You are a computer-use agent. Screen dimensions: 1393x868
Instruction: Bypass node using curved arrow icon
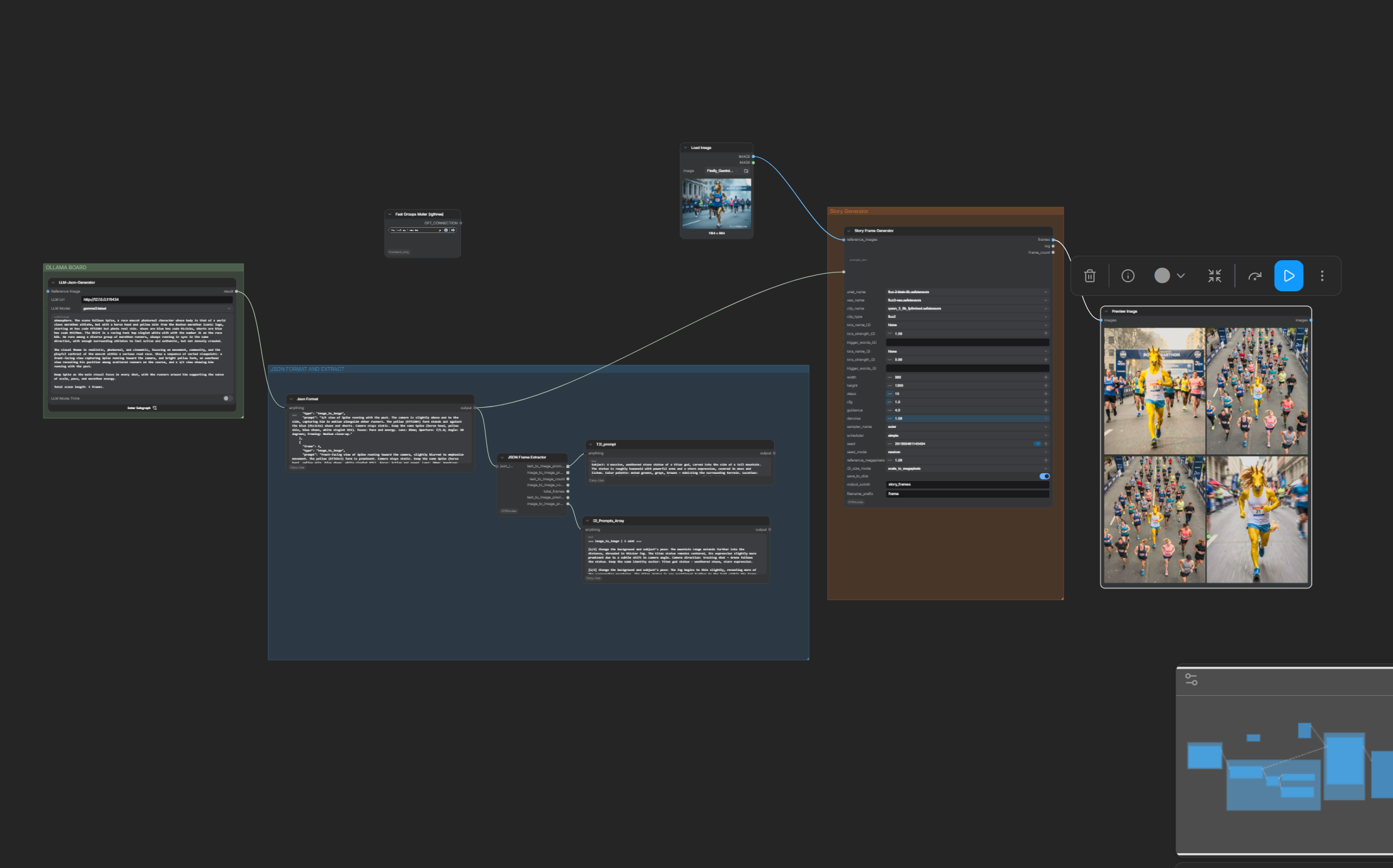point(1254,276)
